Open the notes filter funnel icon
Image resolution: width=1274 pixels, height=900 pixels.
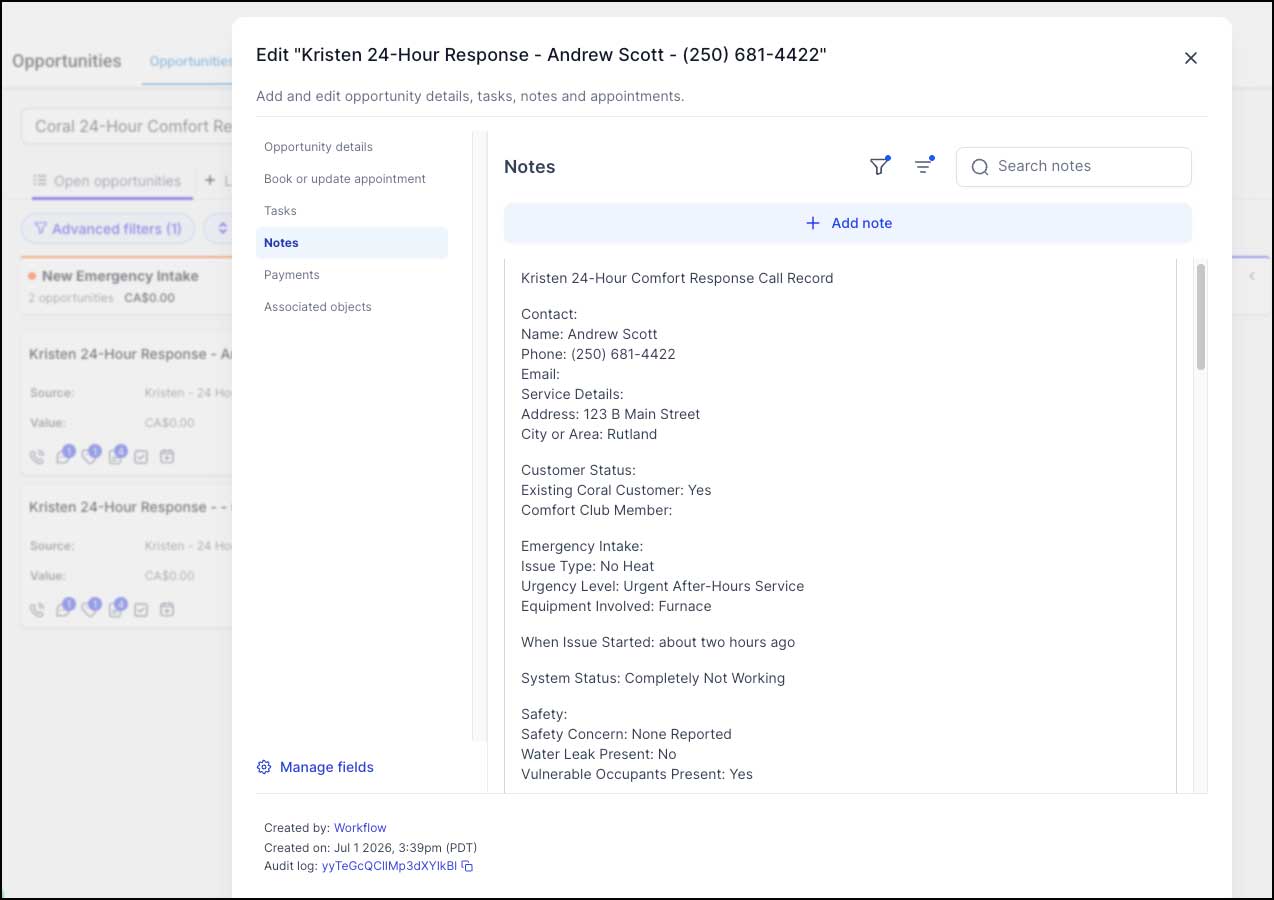[x=879, y=167]
